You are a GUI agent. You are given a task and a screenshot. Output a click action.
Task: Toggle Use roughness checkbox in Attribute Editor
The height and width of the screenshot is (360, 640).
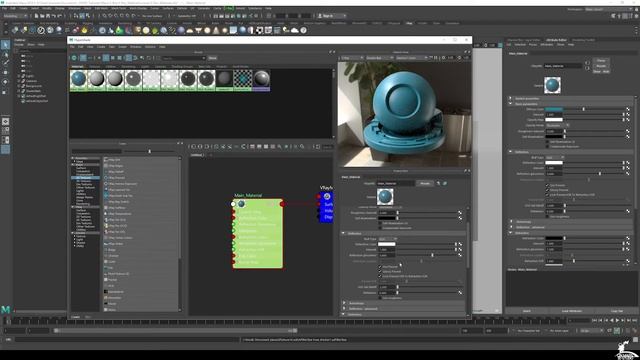(547, 217)
